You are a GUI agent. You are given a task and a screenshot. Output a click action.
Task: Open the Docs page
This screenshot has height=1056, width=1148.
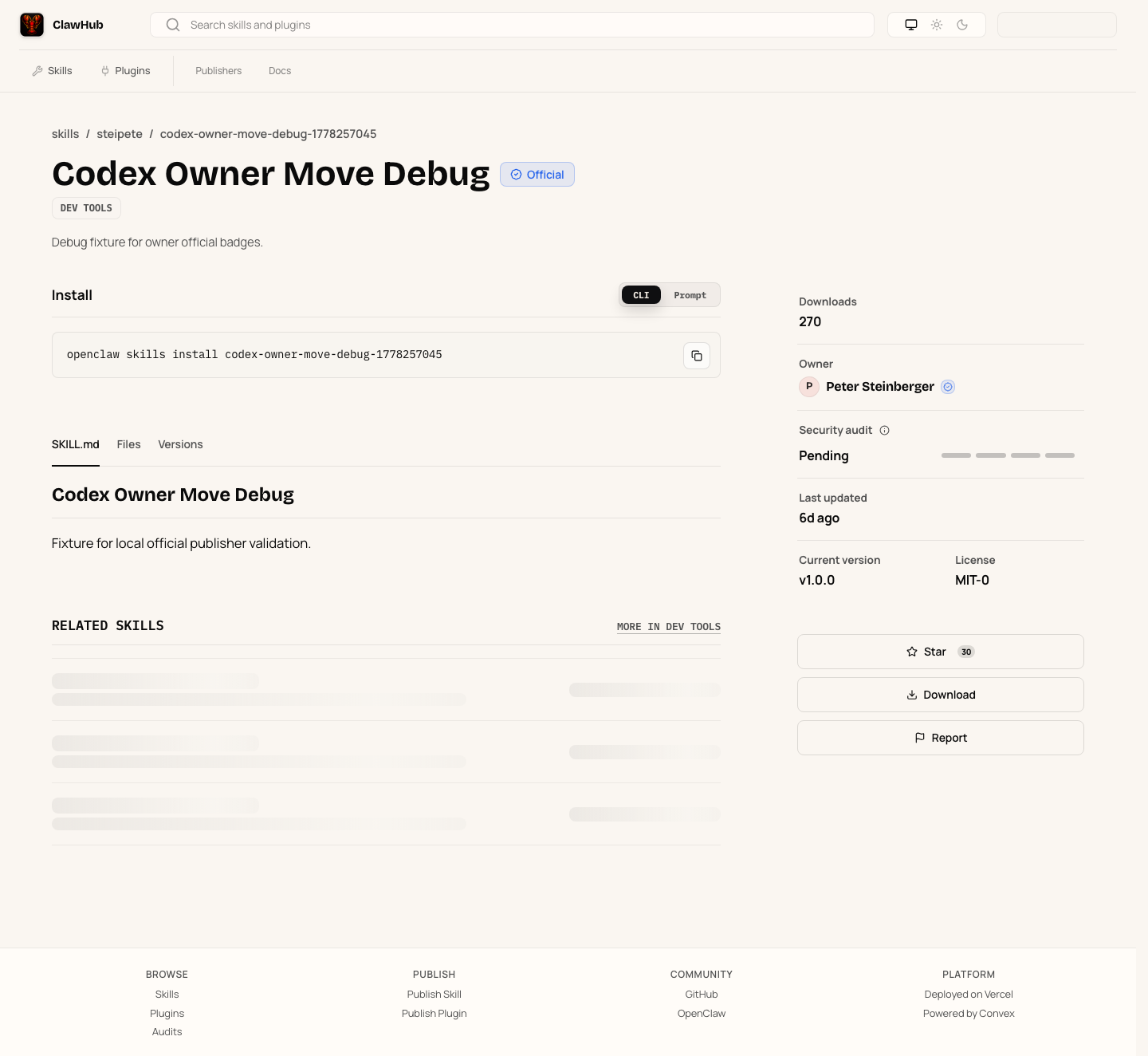280,71
